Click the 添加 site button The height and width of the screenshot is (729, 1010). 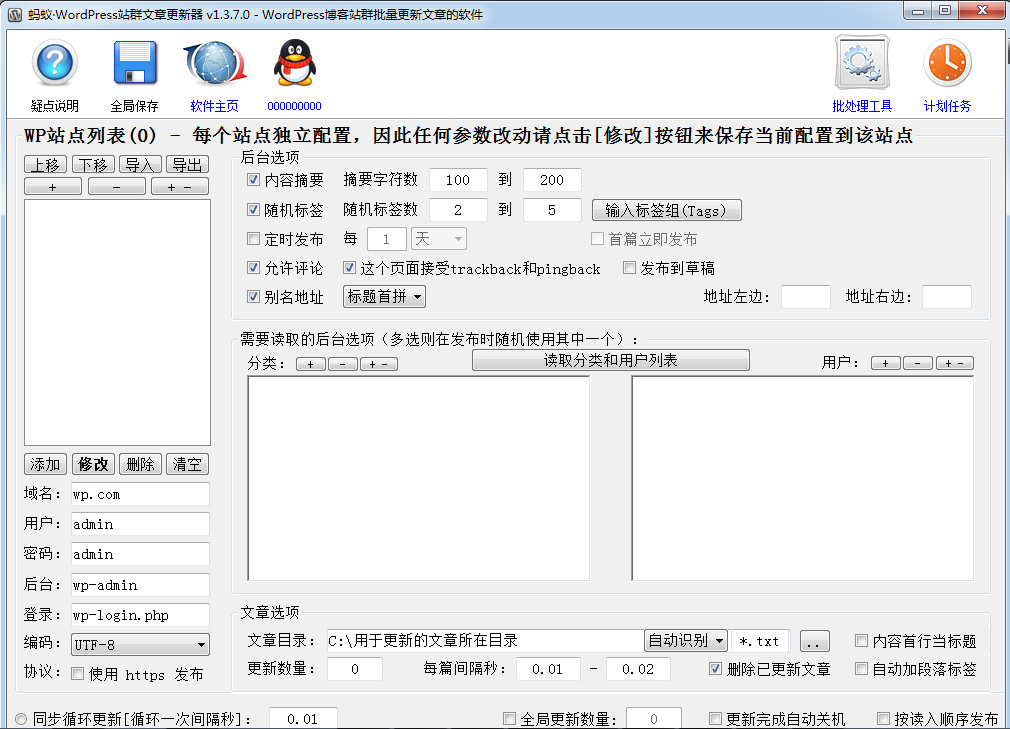[46, 464]
